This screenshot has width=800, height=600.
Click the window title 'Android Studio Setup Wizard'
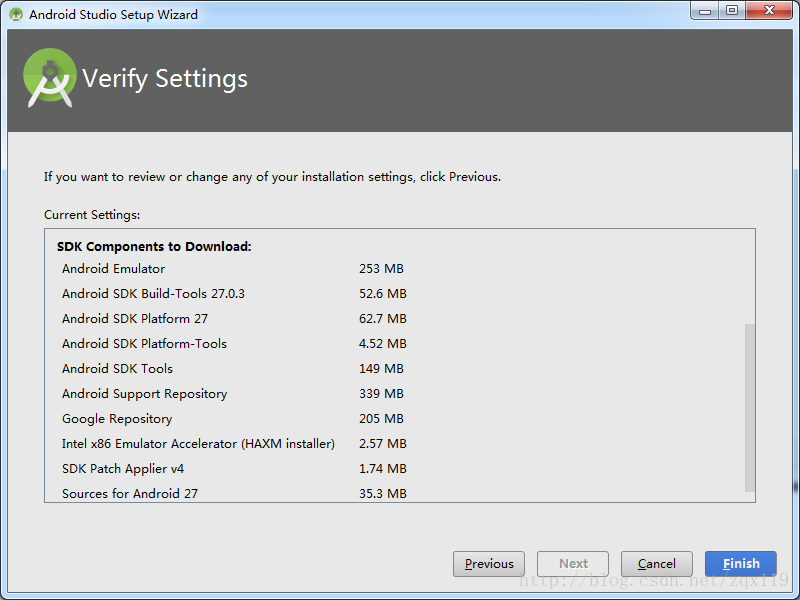point(113,14)
